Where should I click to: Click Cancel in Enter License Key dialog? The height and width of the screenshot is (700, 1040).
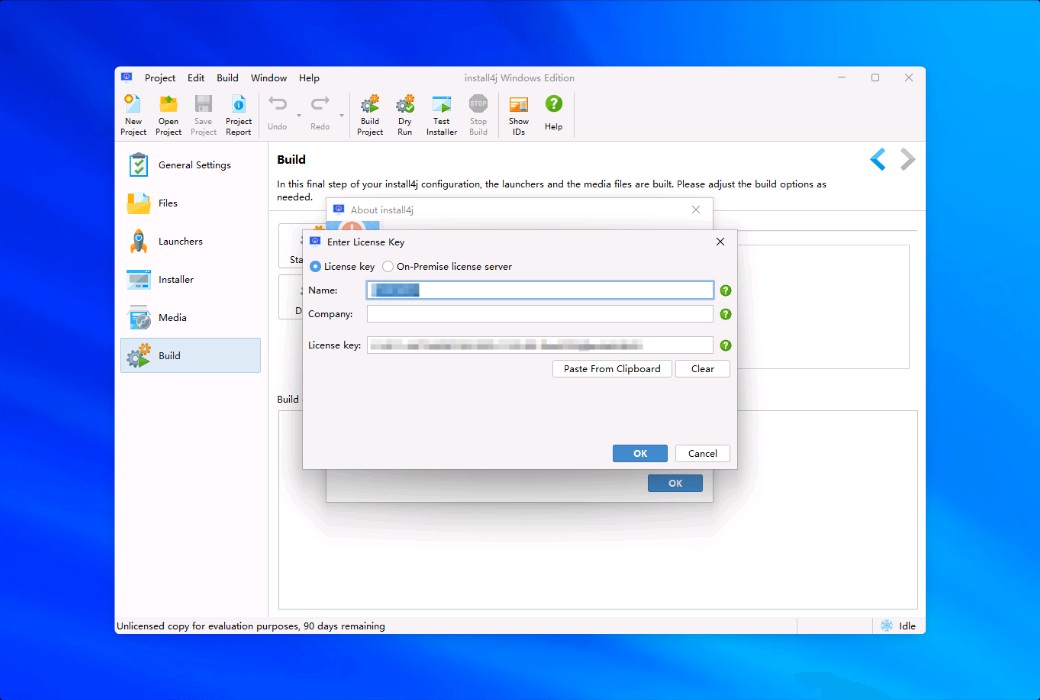[702, 454]
